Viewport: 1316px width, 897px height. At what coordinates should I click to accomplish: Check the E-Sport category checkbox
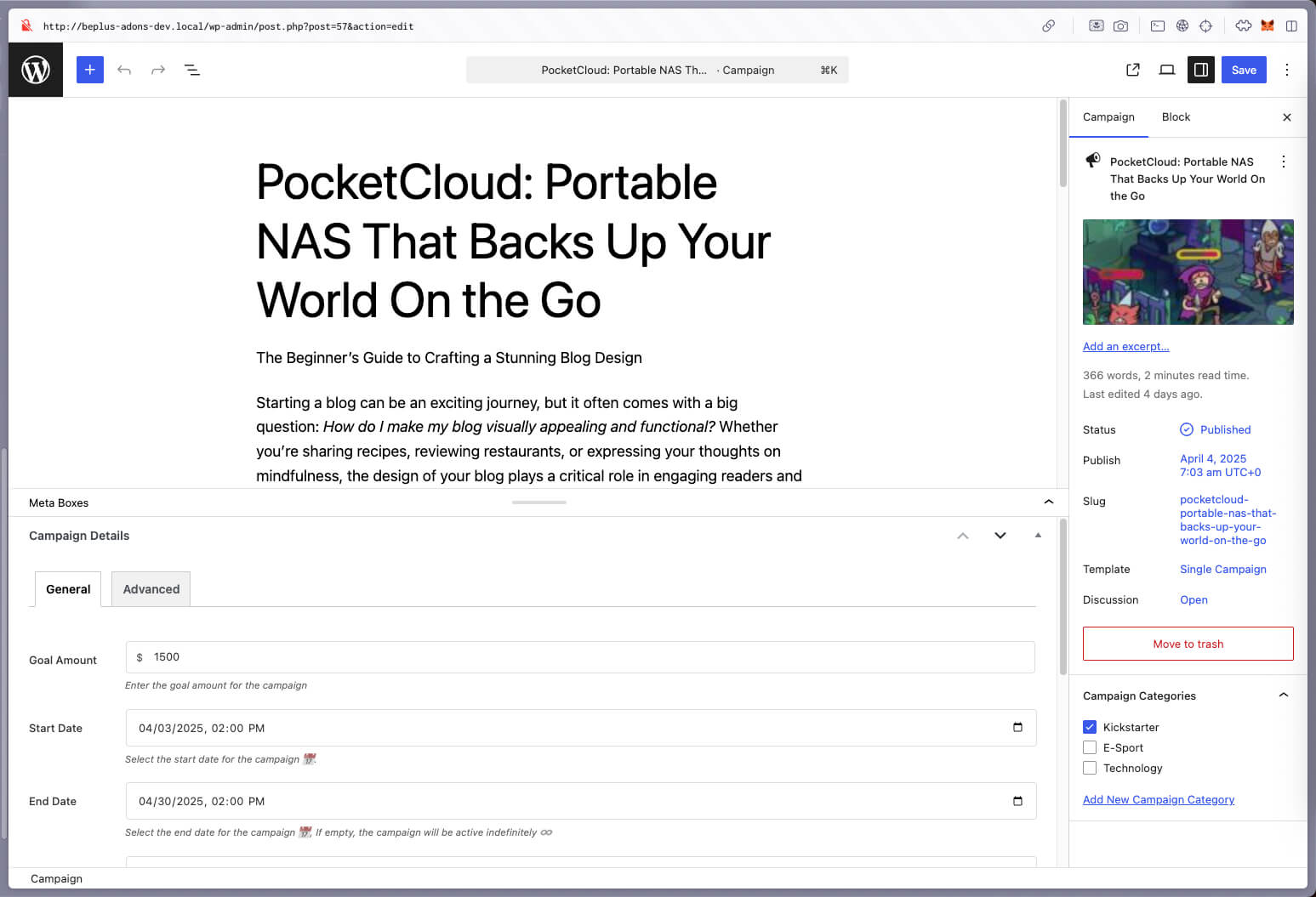tap(1090, 747)
